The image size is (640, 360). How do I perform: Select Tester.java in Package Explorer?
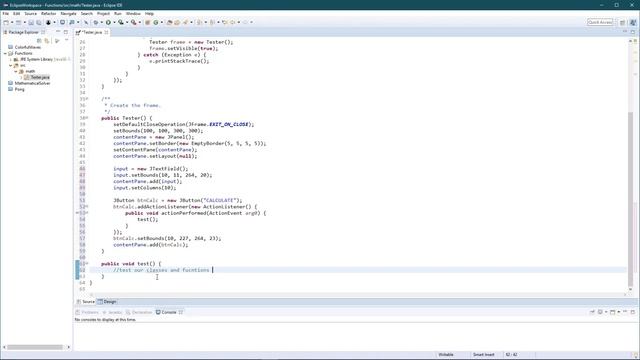[x=40, y=77]
